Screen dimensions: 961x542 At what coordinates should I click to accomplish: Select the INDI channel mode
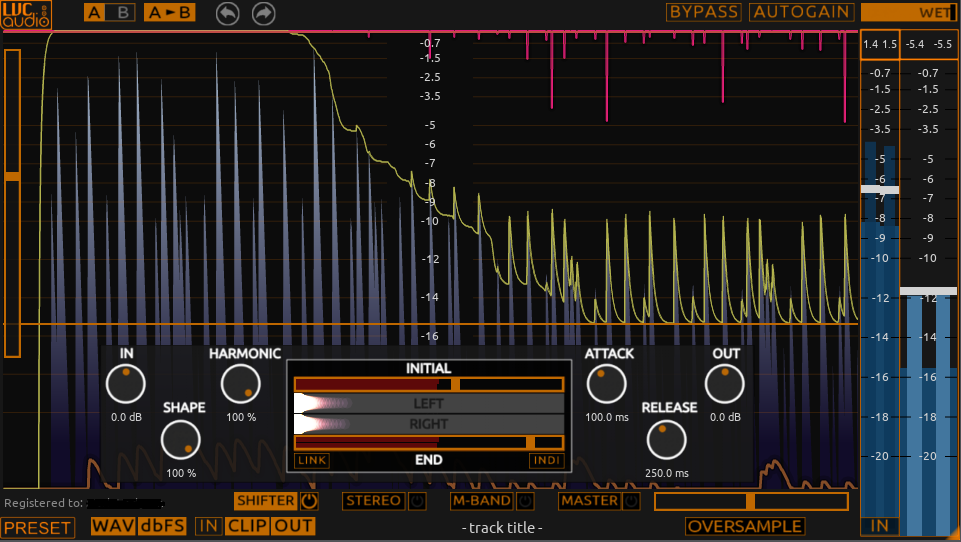pyautogui.click(x=546, y=460)
